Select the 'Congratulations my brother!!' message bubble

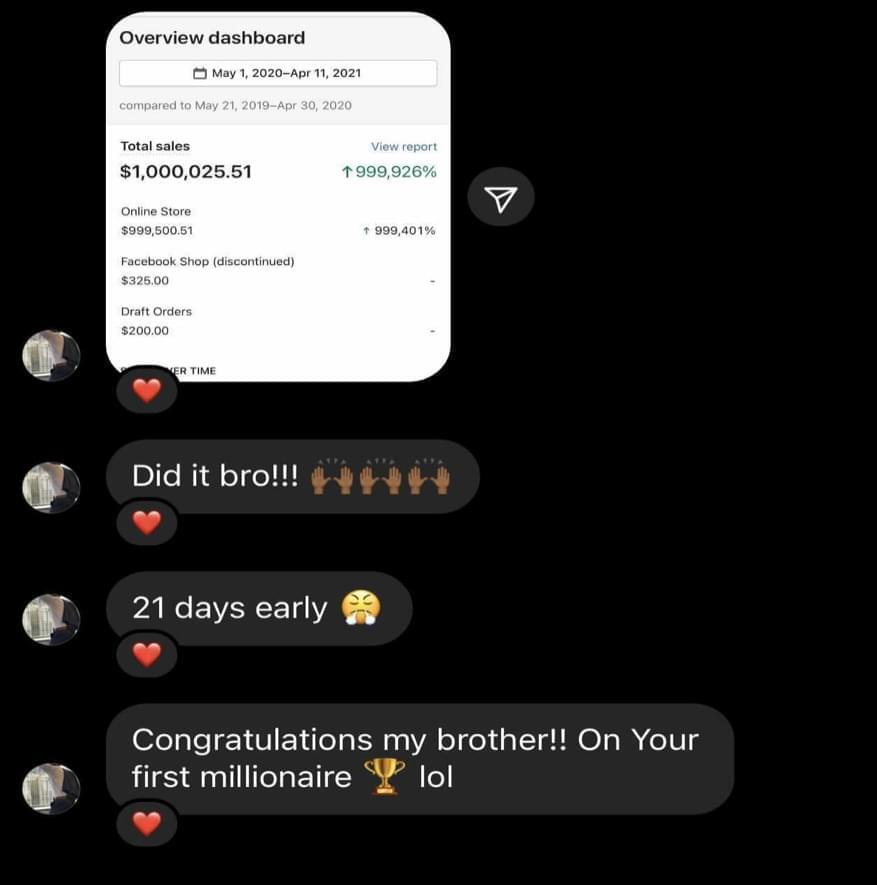[420, 759]
